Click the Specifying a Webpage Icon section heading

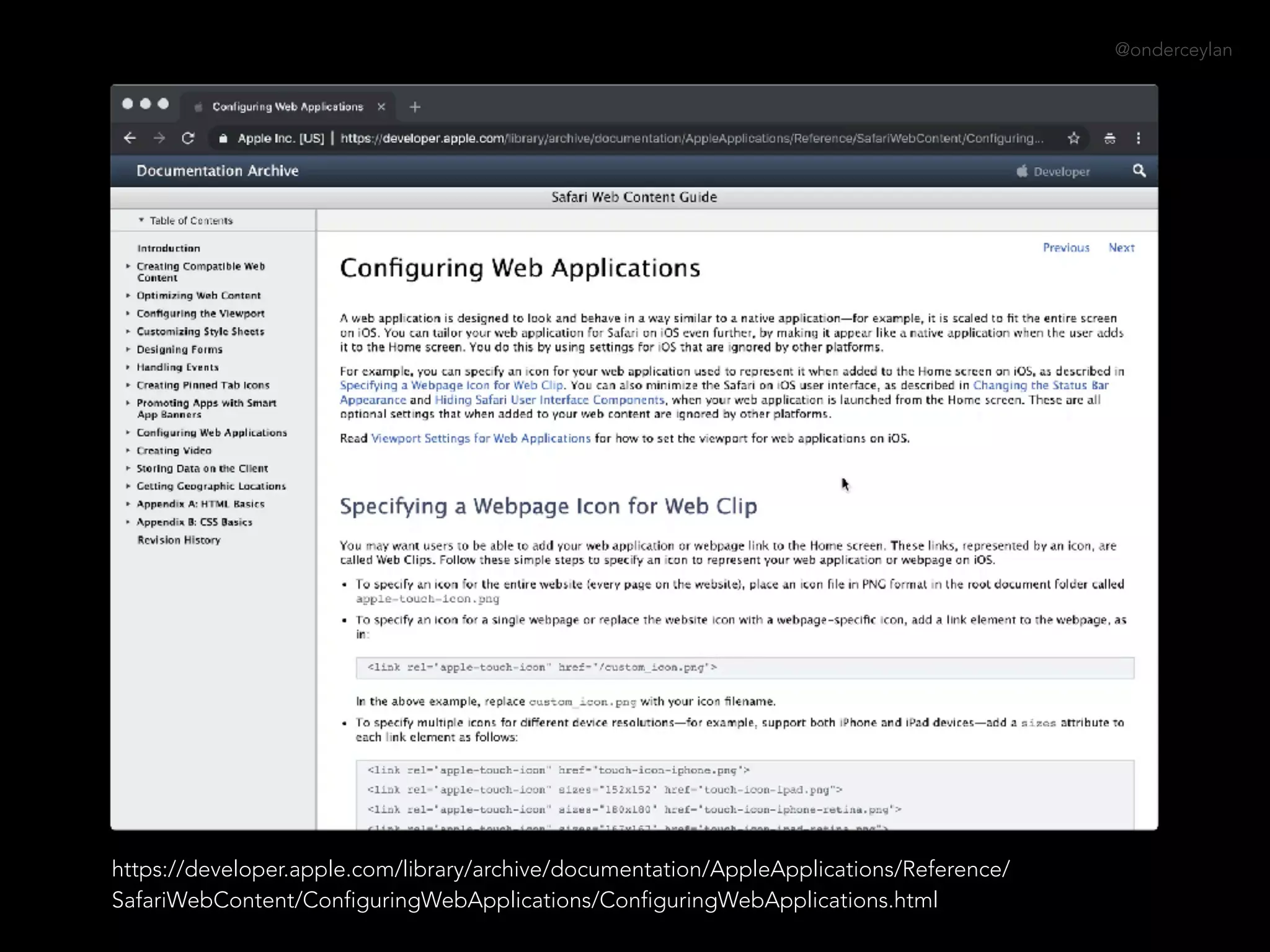point(548,506)
